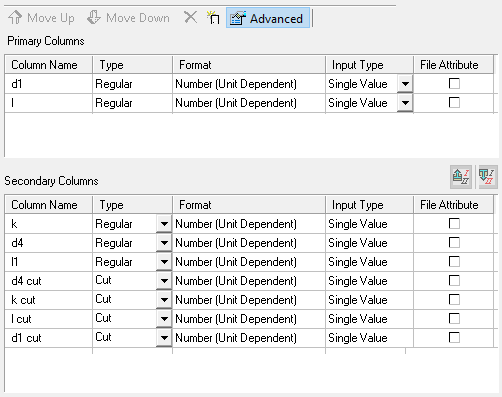
Task: Open Input Type dropdown for l primary row
Action: click(405, 103)
